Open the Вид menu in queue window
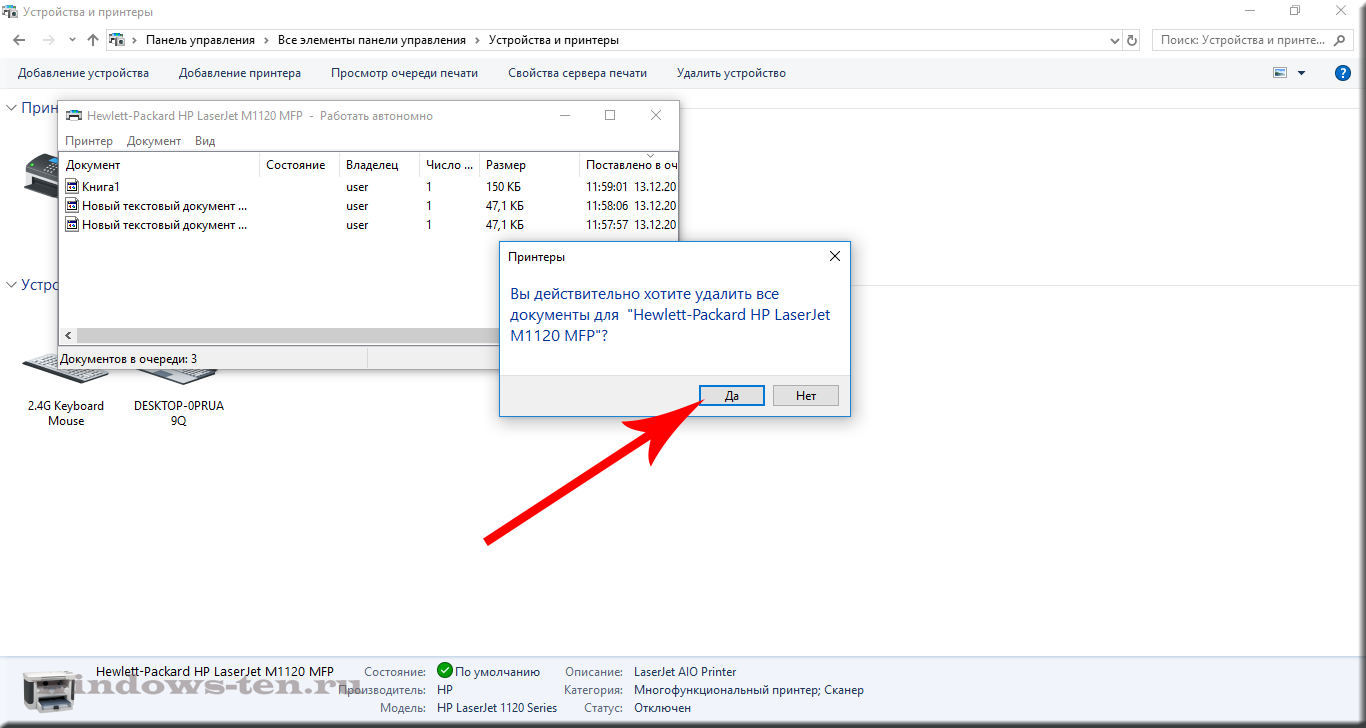1366x728 pixels. (205, 141)
